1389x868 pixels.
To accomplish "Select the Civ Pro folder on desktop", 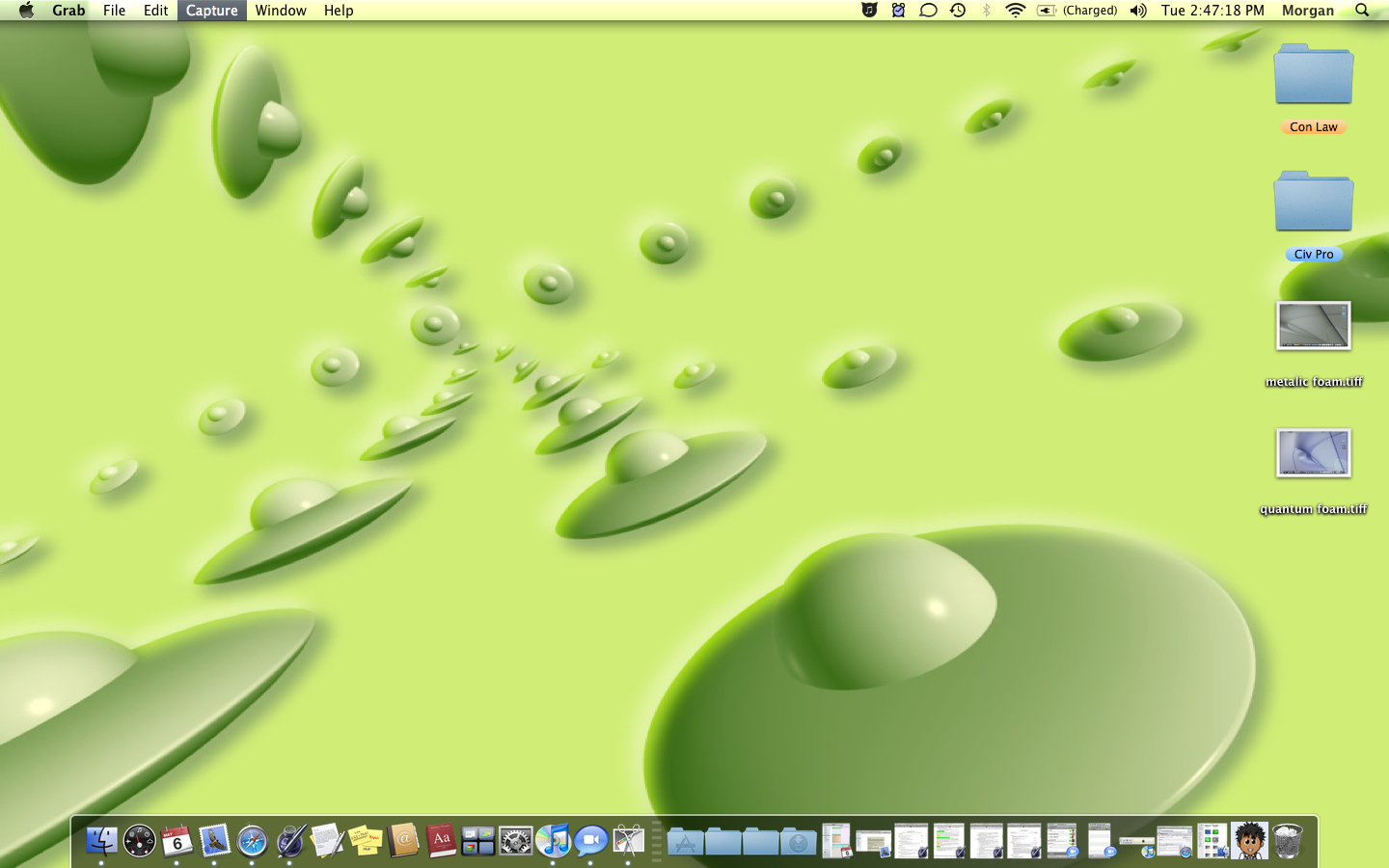I will (x=1314, y=215).
